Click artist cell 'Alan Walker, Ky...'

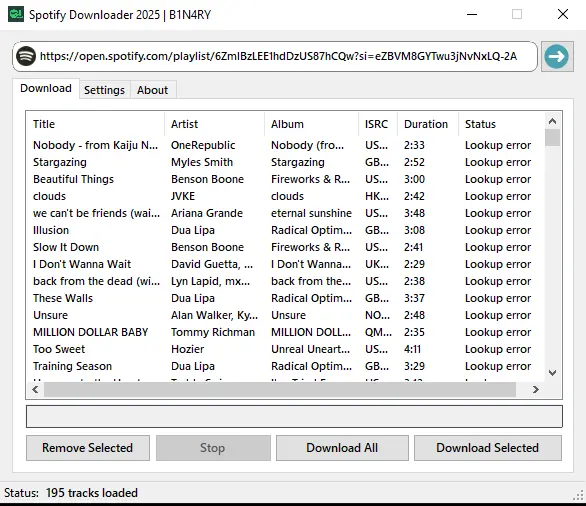(x=214, y=315)
